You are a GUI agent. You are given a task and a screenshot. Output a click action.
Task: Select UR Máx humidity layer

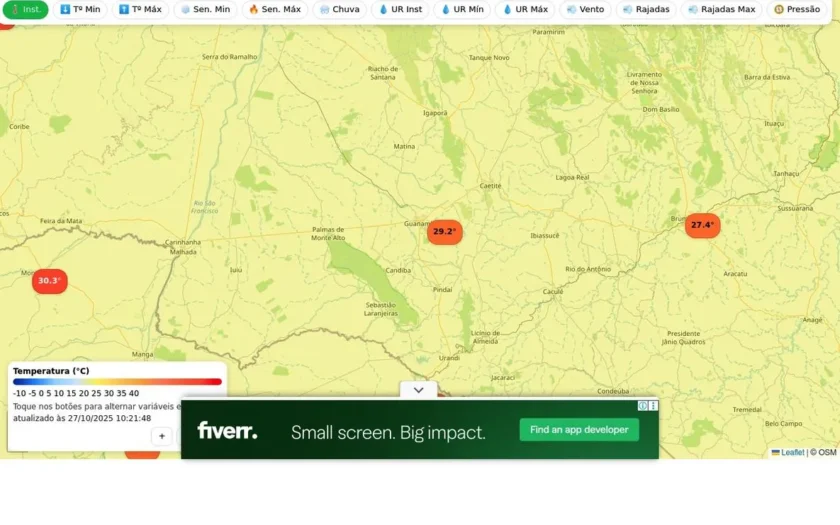point(525,9)
